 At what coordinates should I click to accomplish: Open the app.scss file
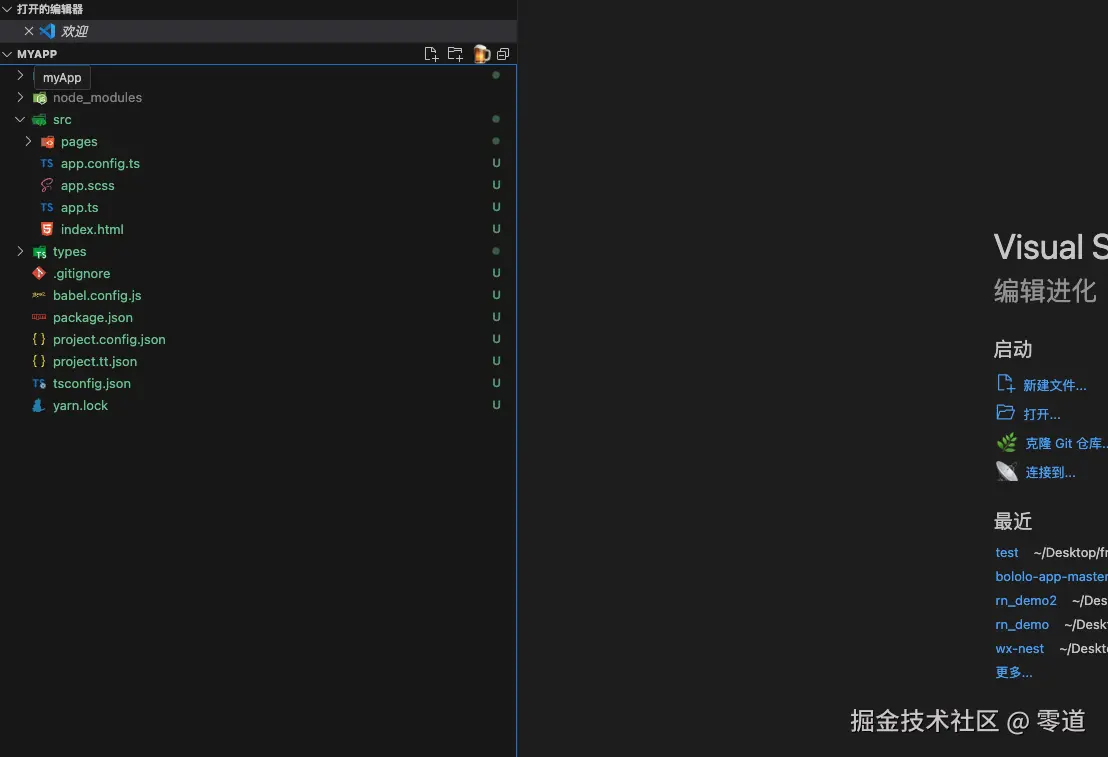[x=259, y=185]
